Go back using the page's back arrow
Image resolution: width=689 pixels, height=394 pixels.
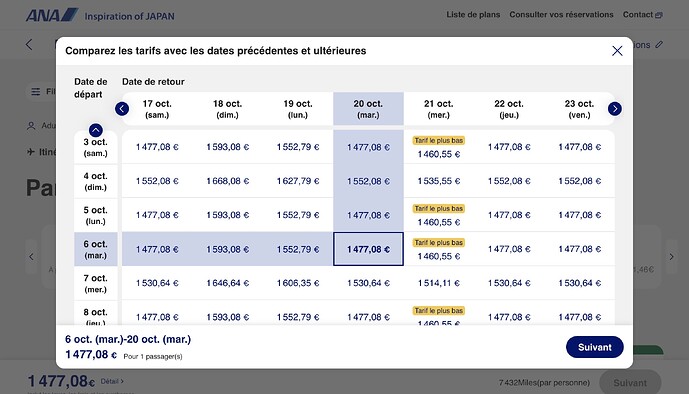(29, 44)
